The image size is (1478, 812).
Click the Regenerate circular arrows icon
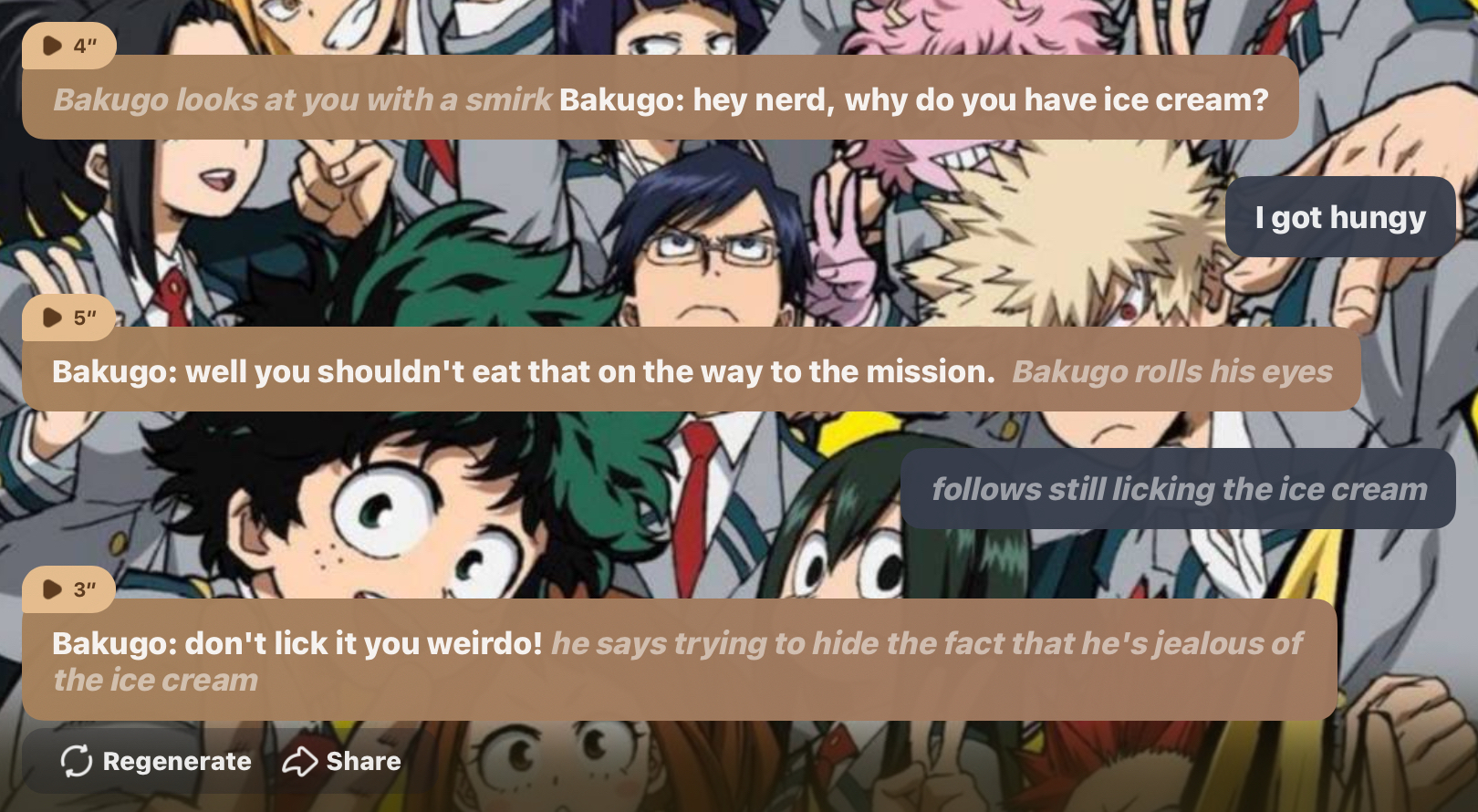point(77,761)
